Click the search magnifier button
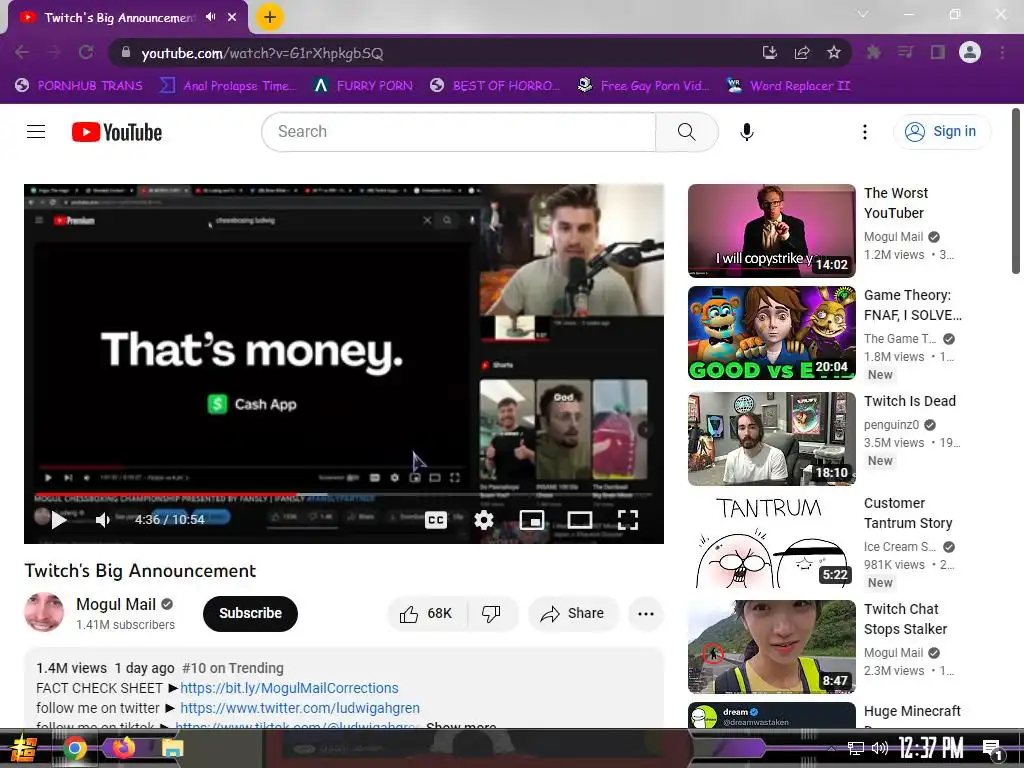Viewport: 1024px width, 768px height. click(686, 132)
